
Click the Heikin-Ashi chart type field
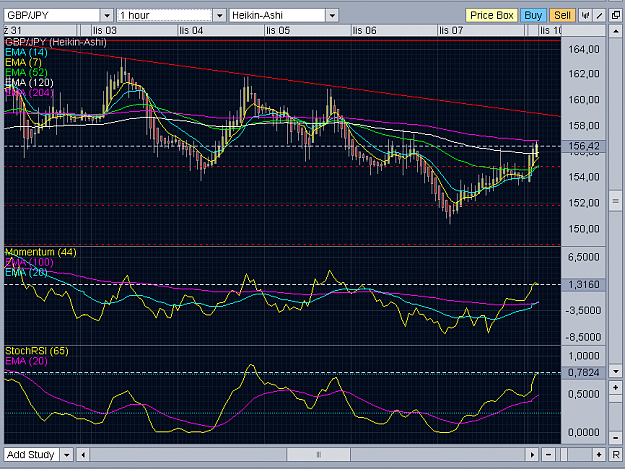coord(277,16)
